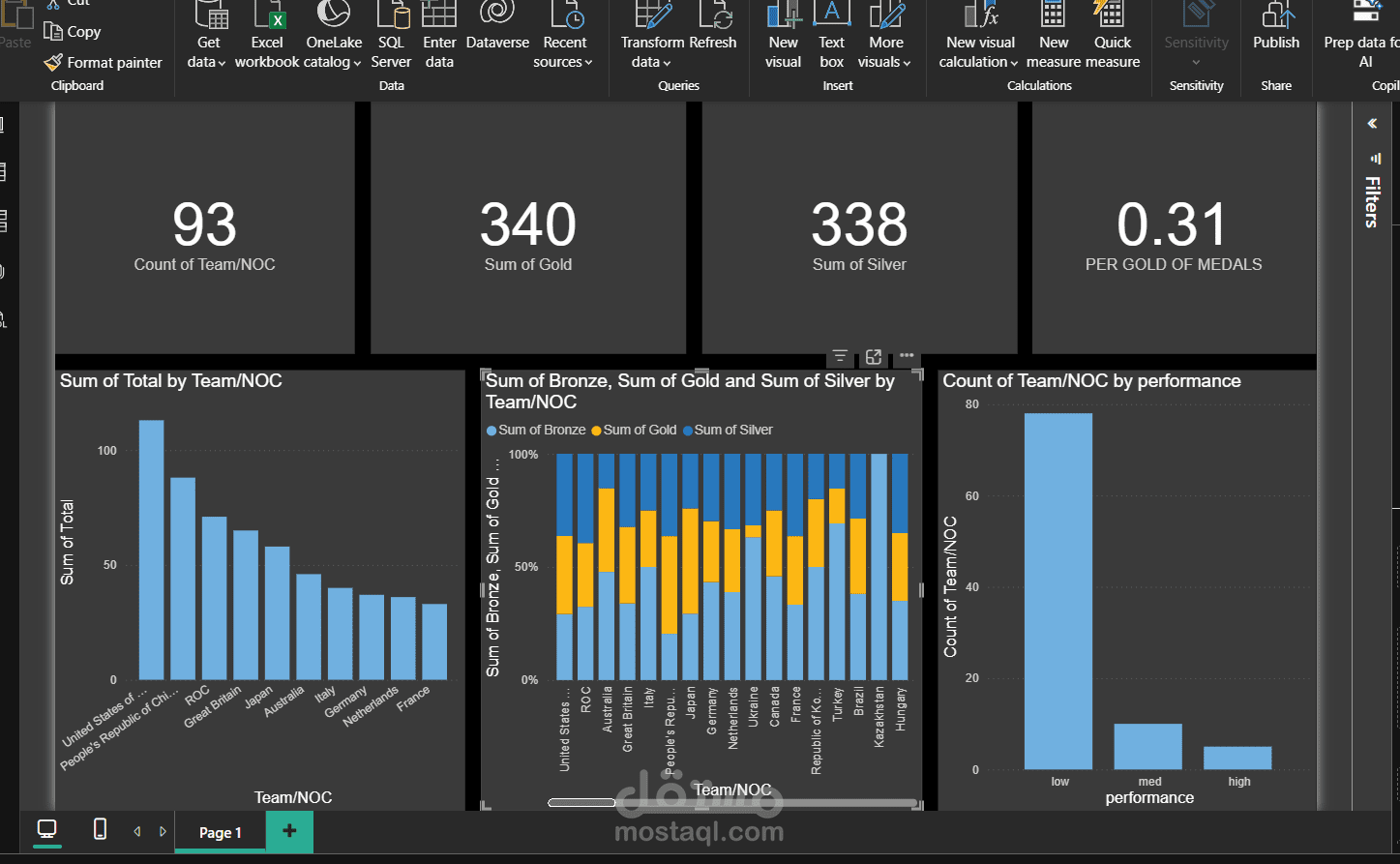Click the 'Sum of Total by Team/NOC' chart title

171,381
